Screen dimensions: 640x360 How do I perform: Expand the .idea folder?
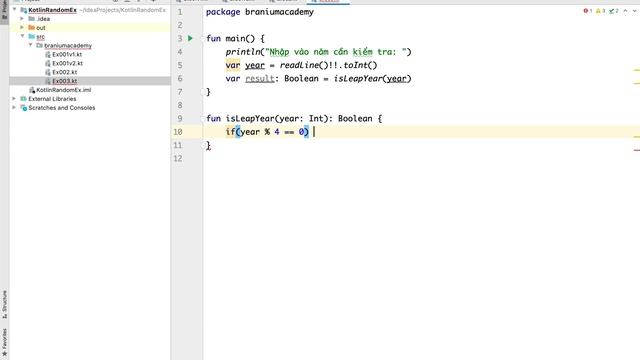pyautogui.click(x=22, y=18)
